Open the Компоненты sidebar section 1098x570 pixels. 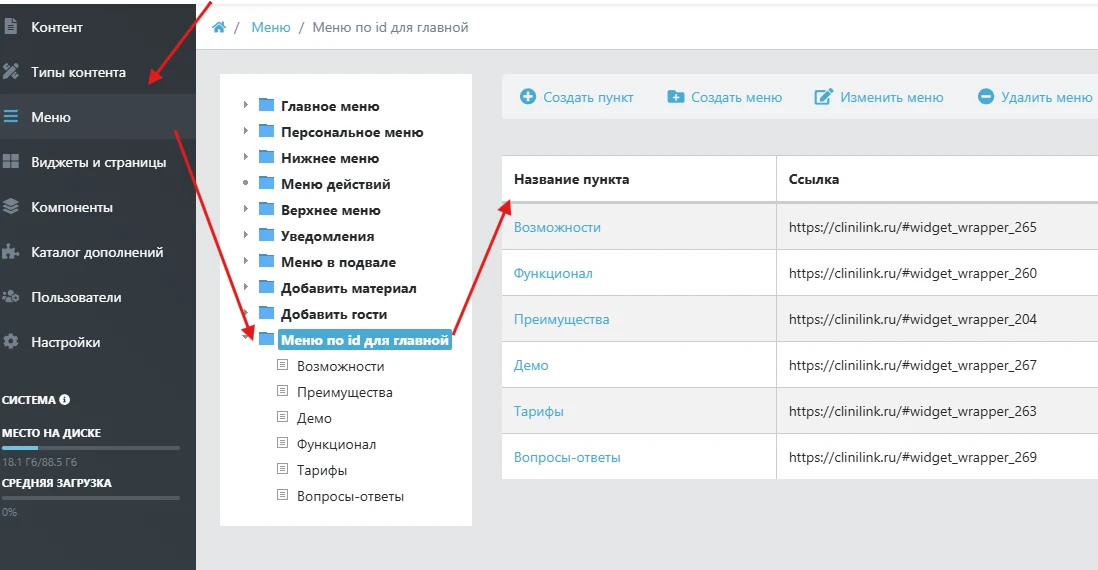97,207
